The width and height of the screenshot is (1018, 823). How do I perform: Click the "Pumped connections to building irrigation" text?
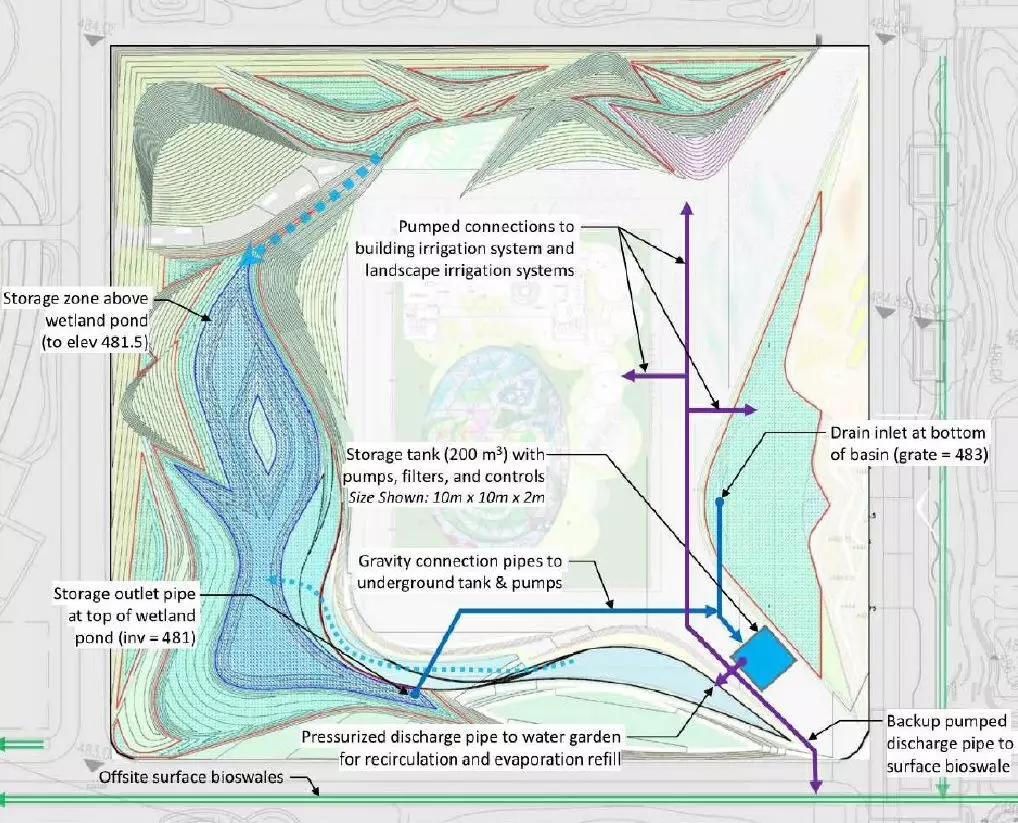pyautogui.click(x=487, y=248)
